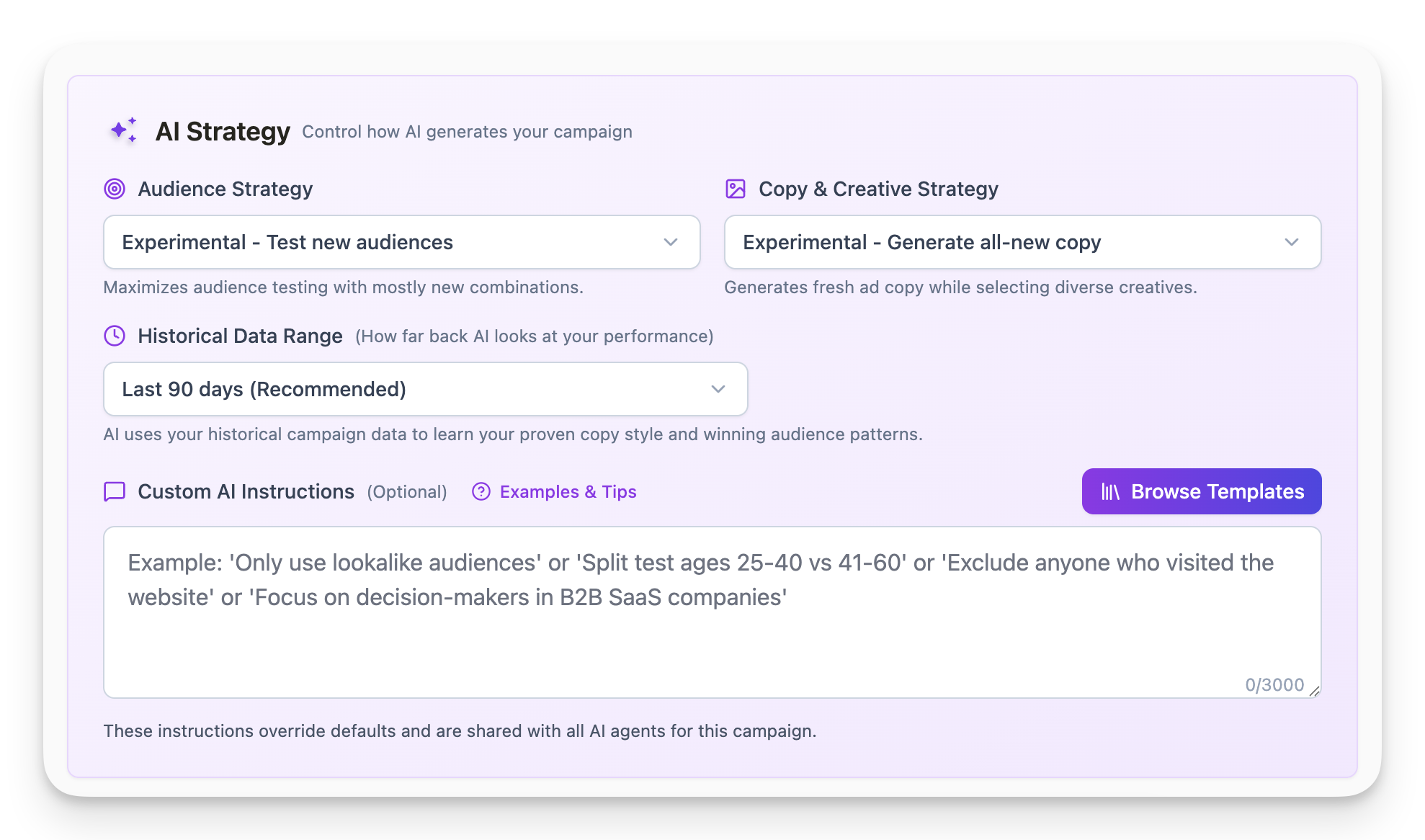Click the Custom AI Instructions label
The image size is (1425, 840).
click(x=246, y=491)
